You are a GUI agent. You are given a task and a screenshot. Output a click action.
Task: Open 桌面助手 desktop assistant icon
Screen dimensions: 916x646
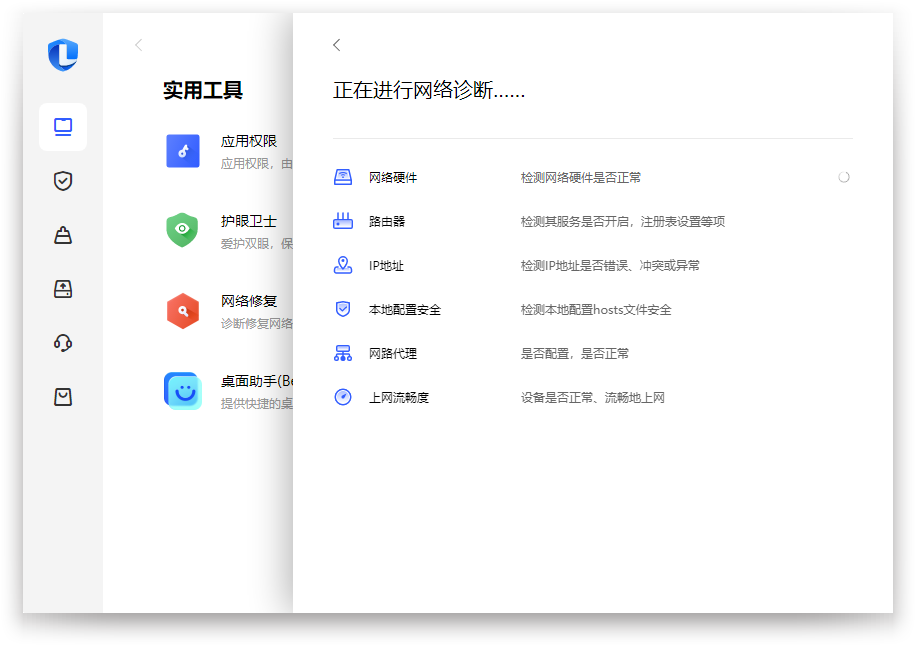(x=183, y=390)
